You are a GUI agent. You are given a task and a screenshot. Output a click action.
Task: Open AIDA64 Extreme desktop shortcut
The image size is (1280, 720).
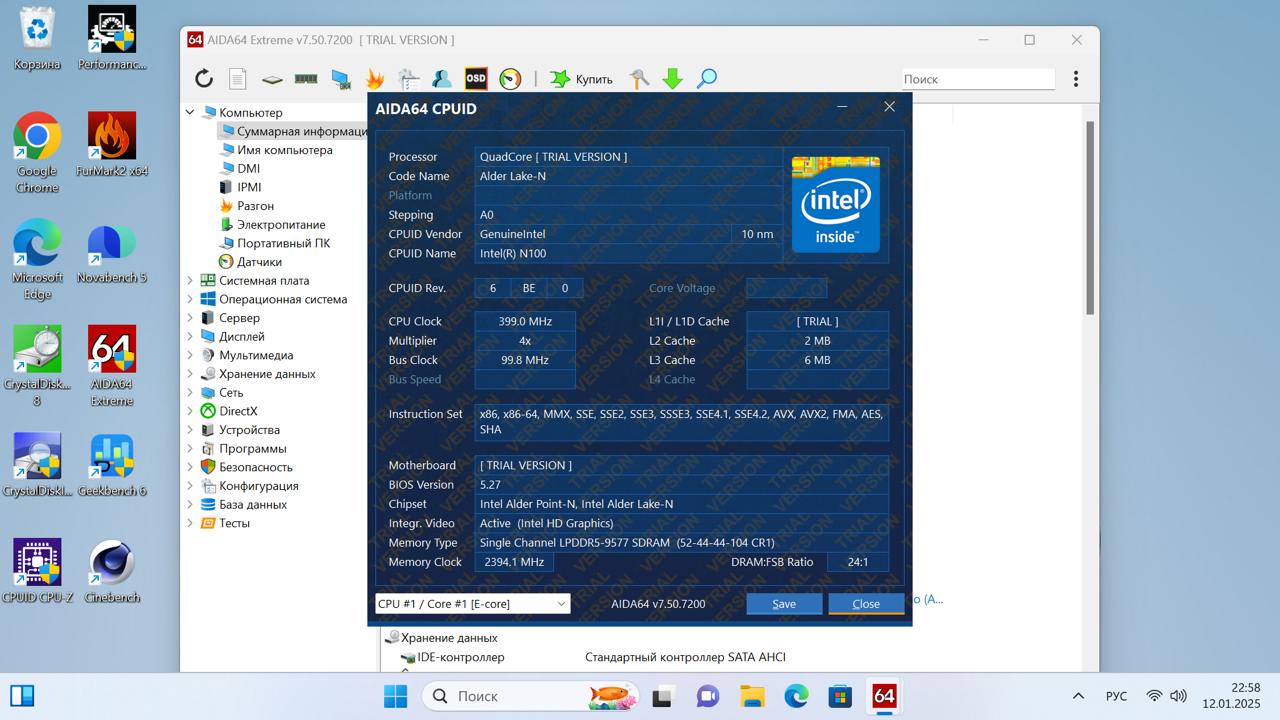pos(112,366)
